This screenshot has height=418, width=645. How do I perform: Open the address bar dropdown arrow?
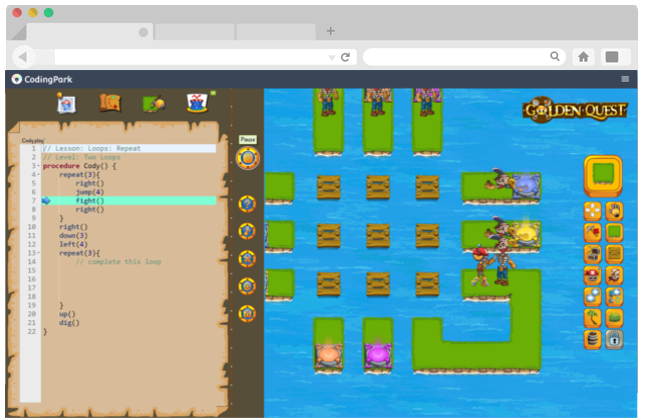click(332, 58)
